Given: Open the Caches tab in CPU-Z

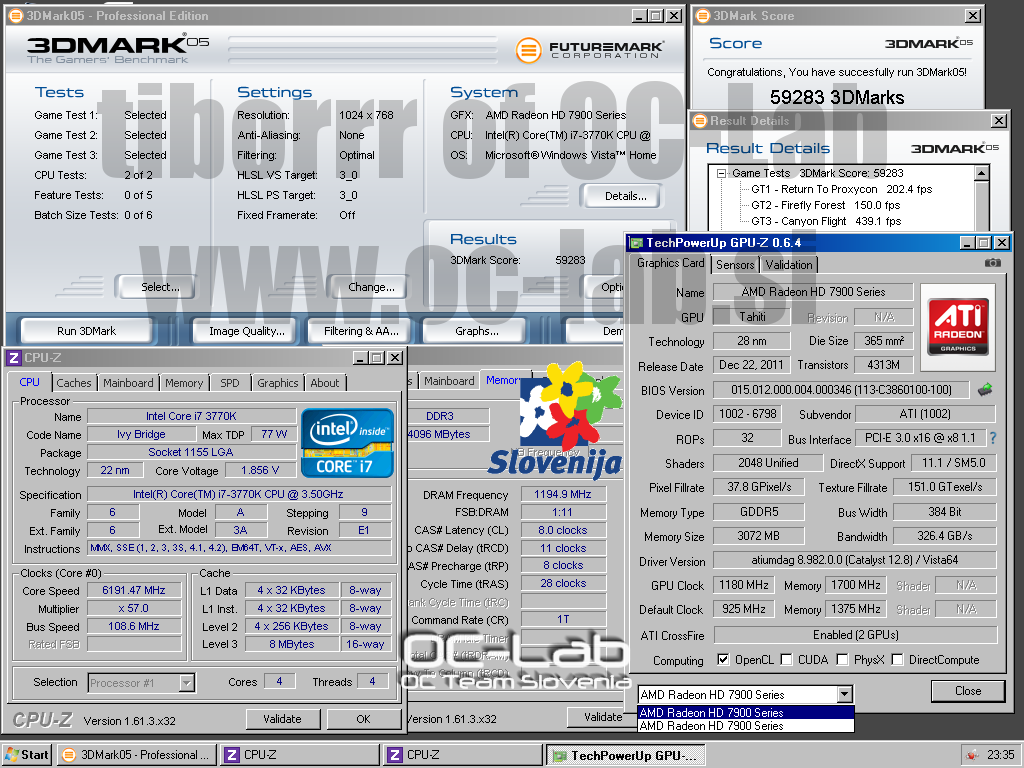Looking at the screenshot, I should [74, 383].
